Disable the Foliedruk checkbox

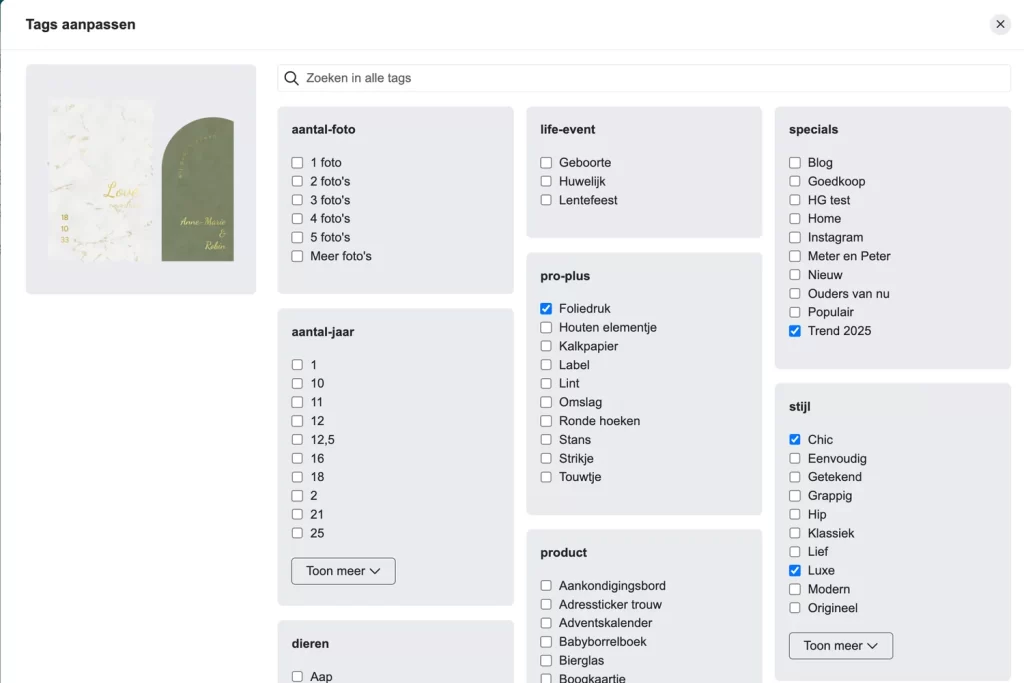545,308
